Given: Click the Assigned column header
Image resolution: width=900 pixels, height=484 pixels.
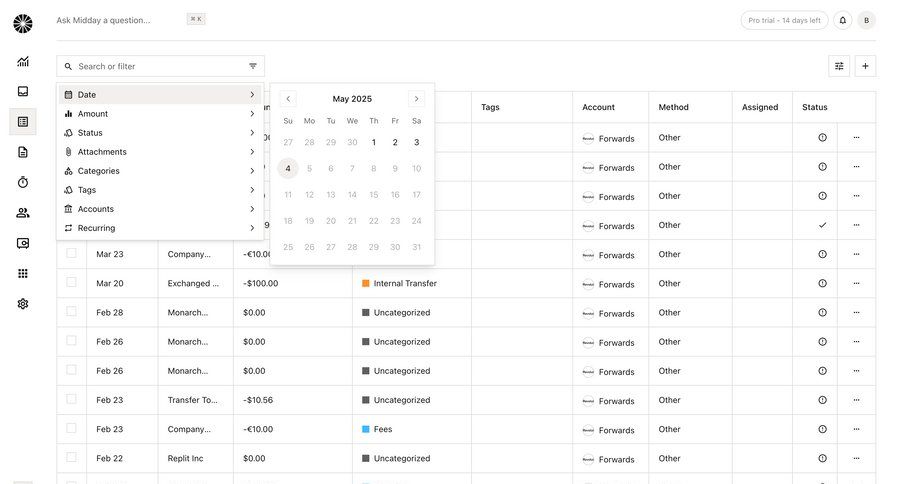Looking at the screenshot, I should click(760, 107).
